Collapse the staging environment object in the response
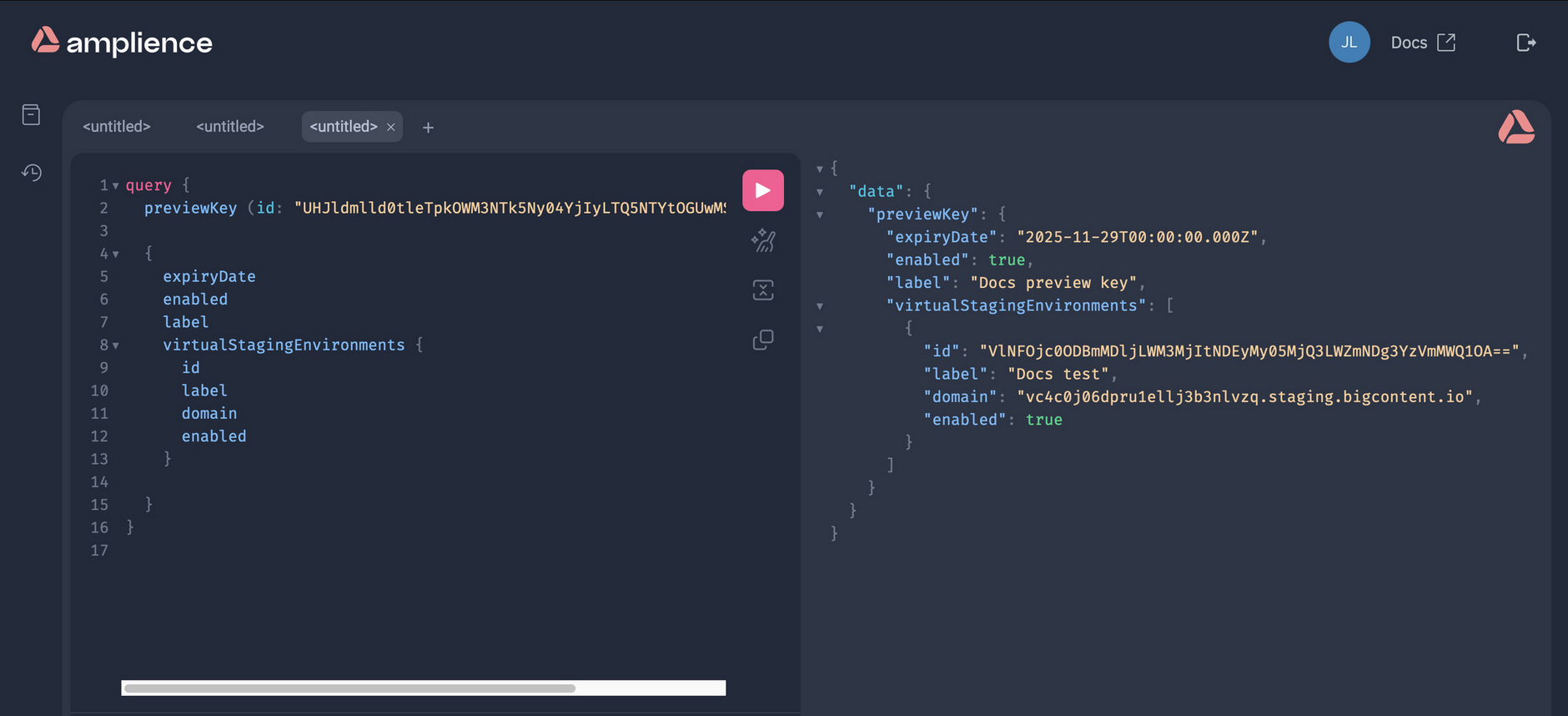The width and height of the screenshot is (1568, 716). [820, 329]
